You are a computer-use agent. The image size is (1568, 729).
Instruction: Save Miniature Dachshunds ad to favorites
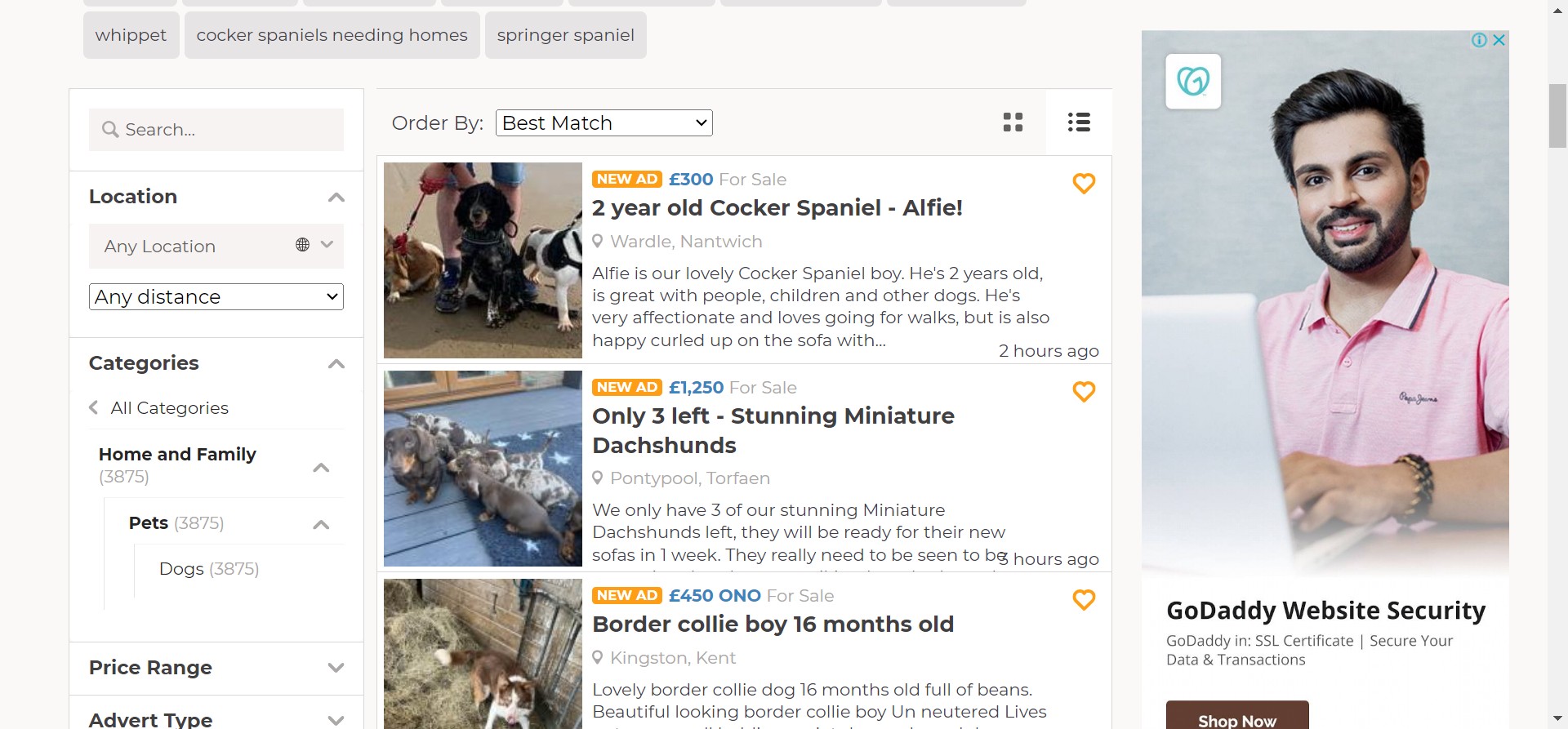click(1083, 392)
